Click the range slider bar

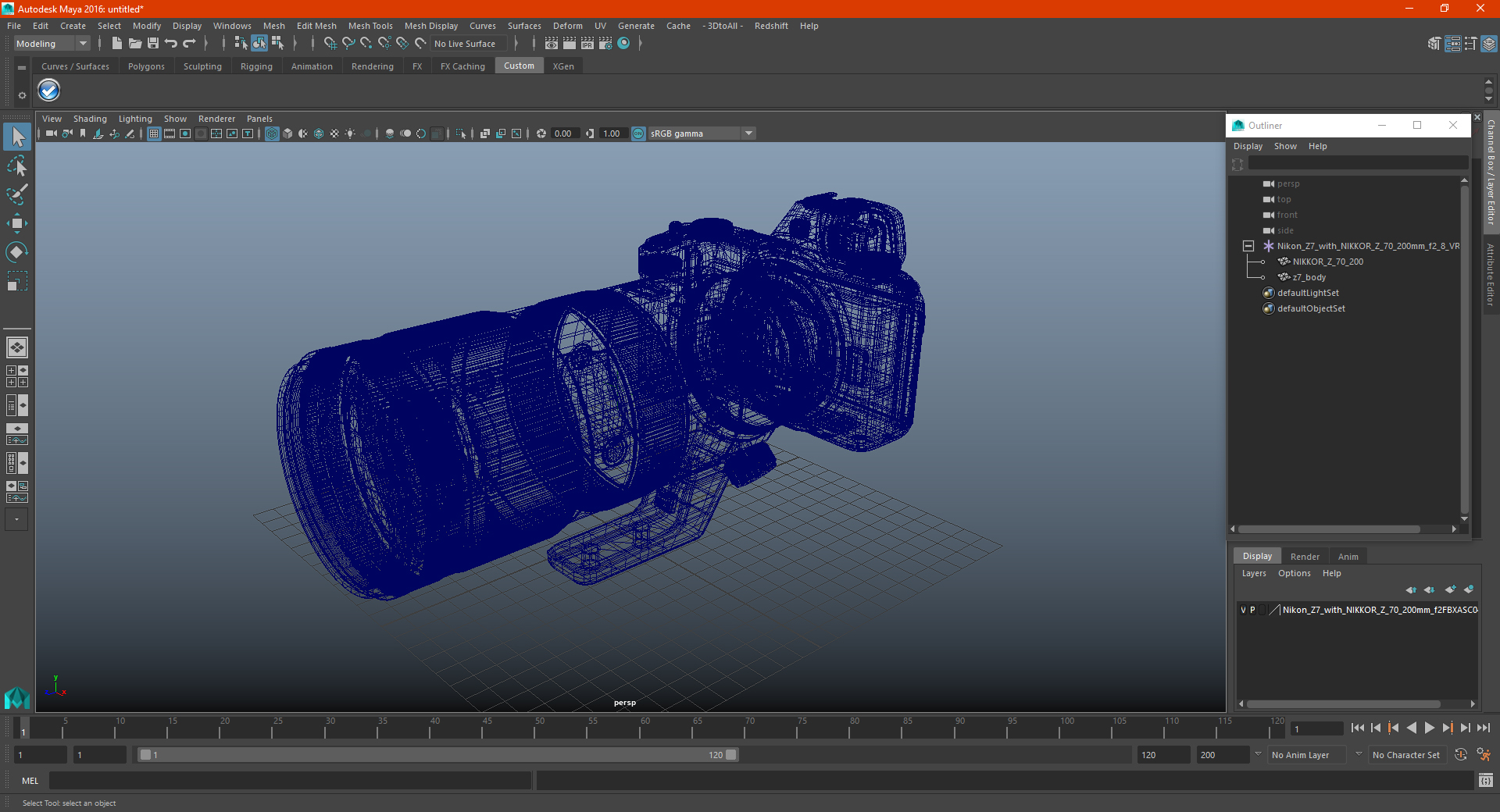click(x=437, y=755)
